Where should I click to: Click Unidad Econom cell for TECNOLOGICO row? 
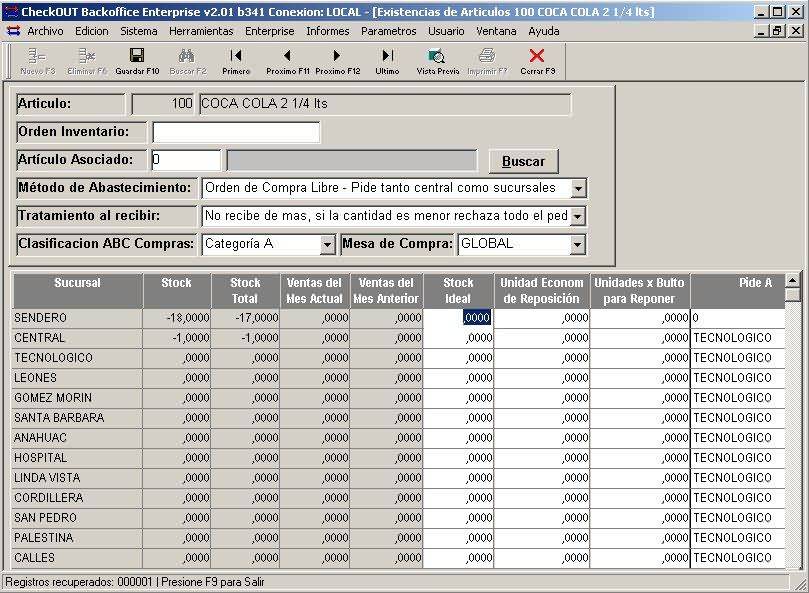[x=542, y=358]
